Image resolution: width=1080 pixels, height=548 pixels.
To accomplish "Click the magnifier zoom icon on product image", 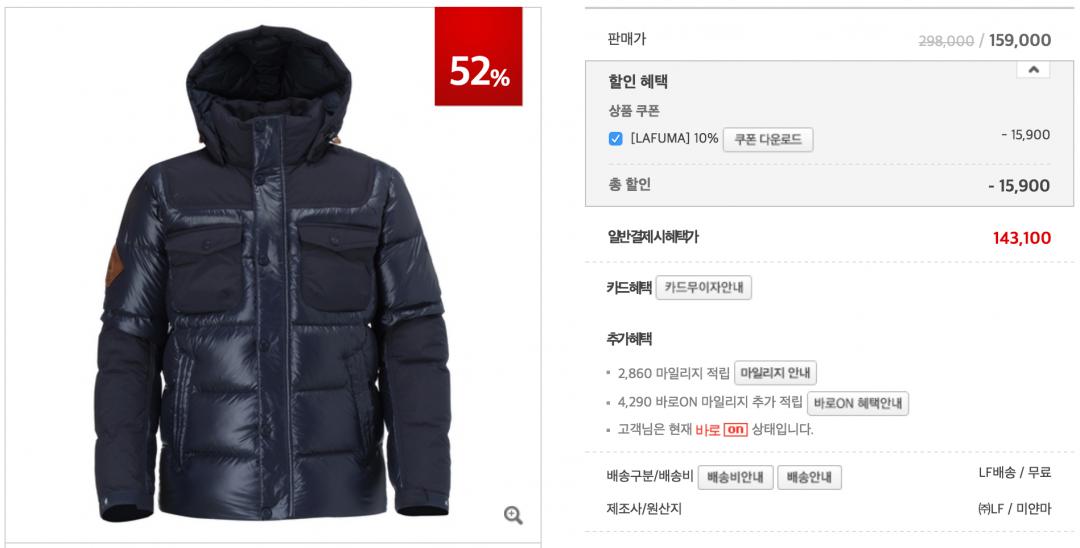I will click(x=513, y=515).
